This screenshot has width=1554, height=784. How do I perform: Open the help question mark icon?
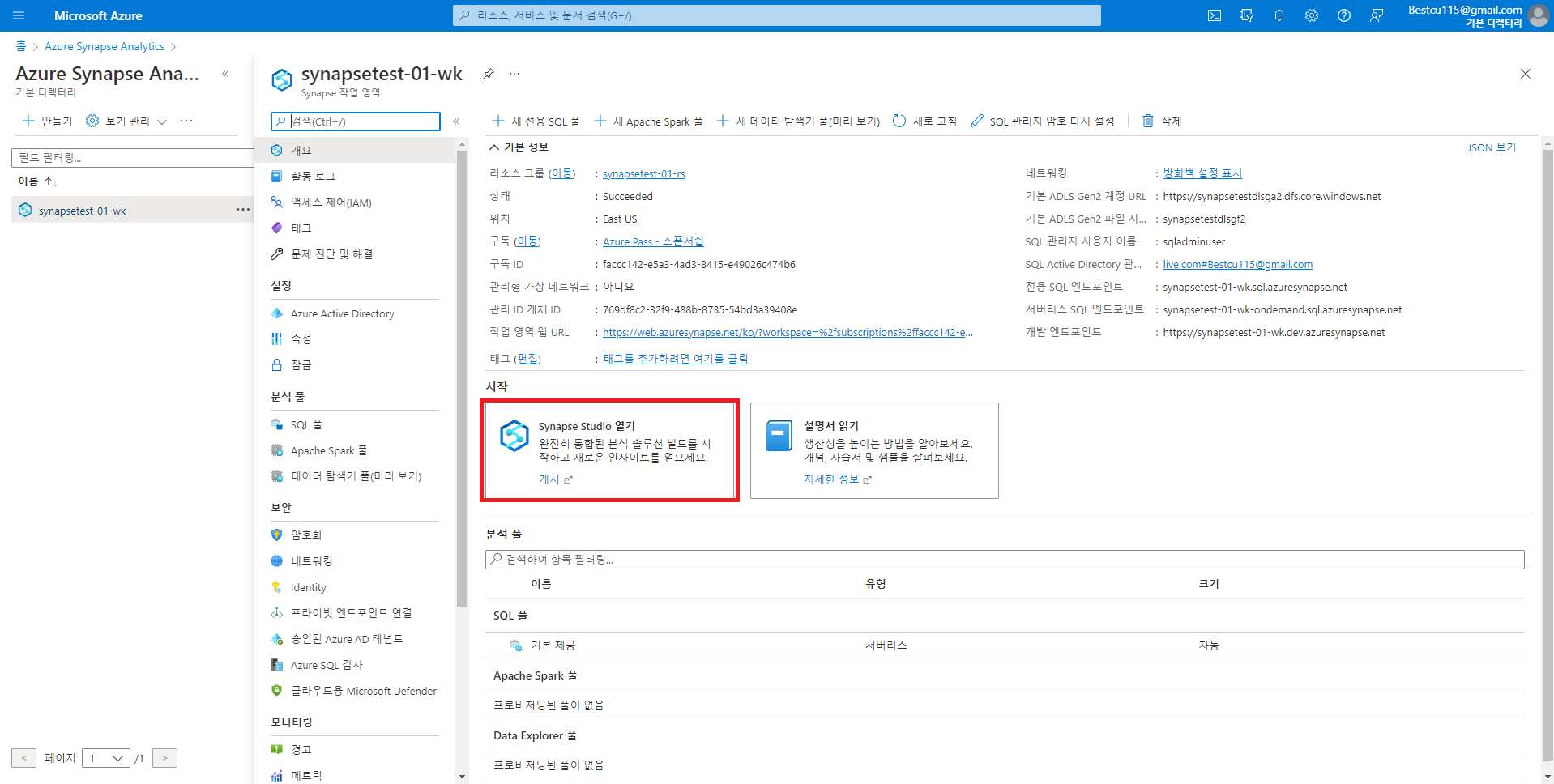coord(1344,15)
